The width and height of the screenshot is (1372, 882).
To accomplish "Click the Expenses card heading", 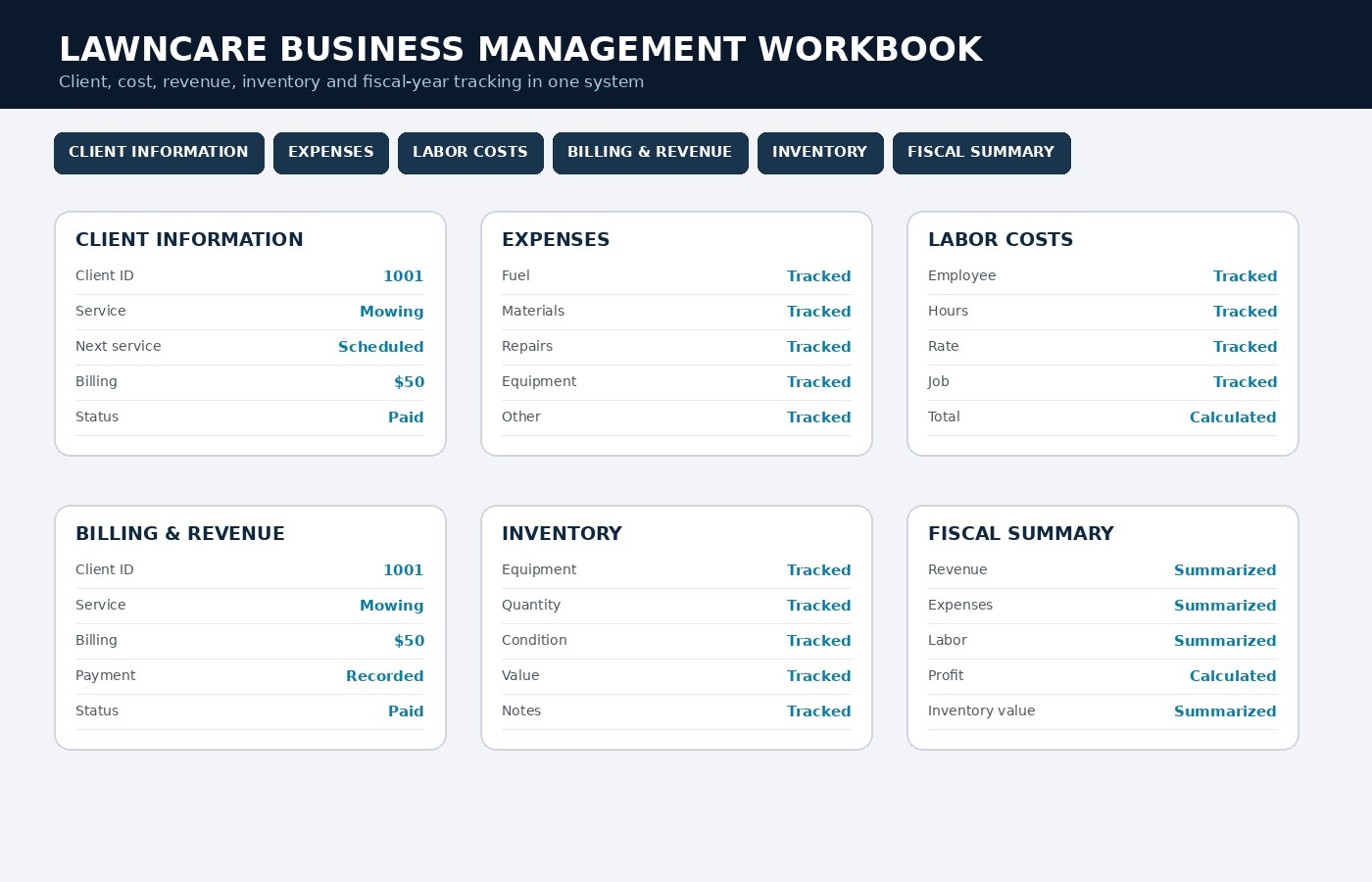I will [x=556, y=240].
